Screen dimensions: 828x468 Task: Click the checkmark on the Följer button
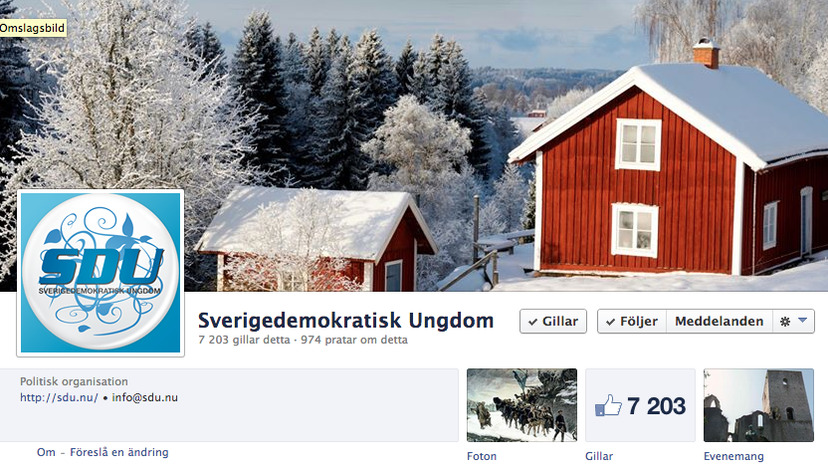[x=610, y=322]
